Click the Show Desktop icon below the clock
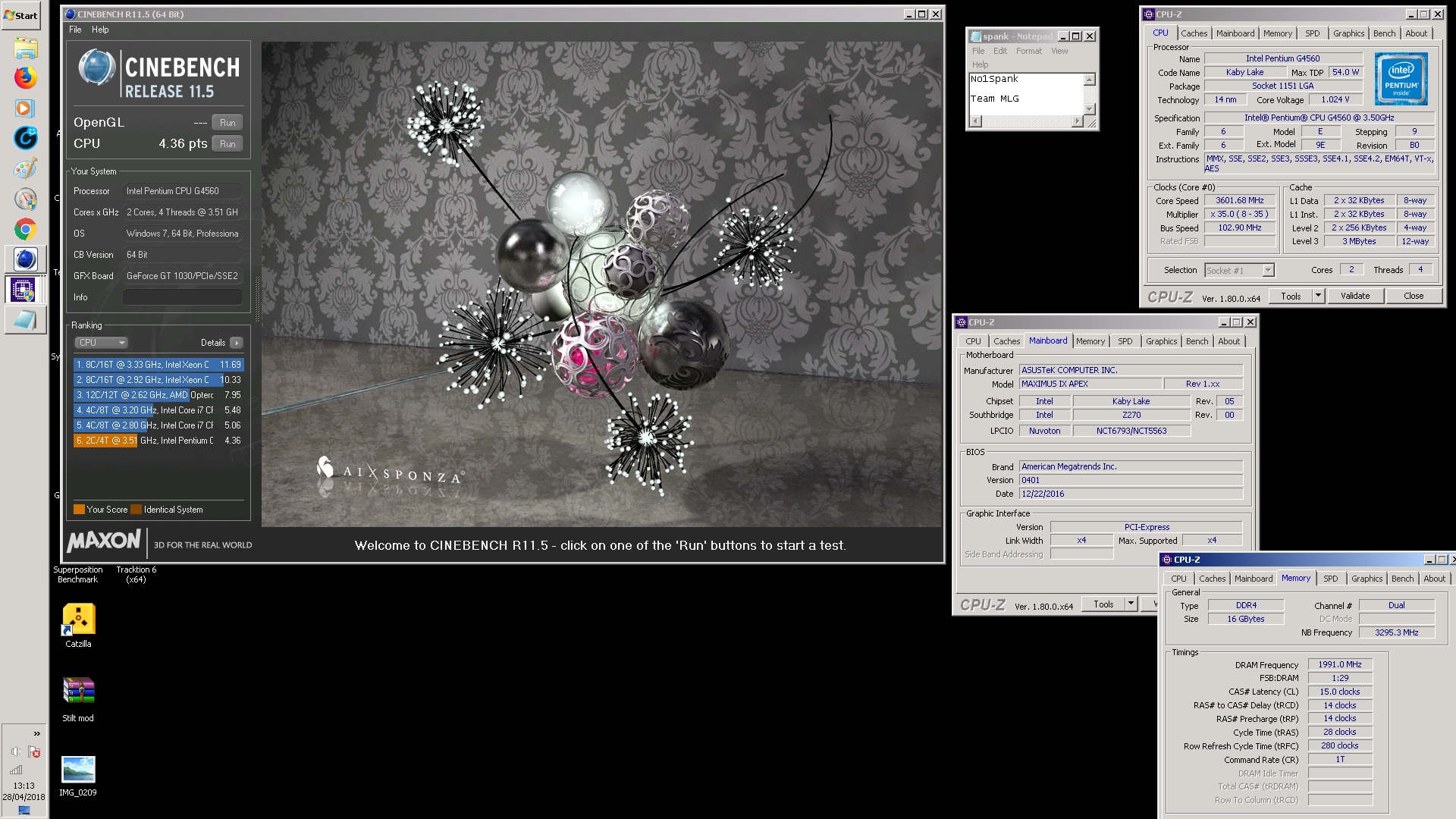Viewport: 1456px width, 819px height. pos(24,811)
